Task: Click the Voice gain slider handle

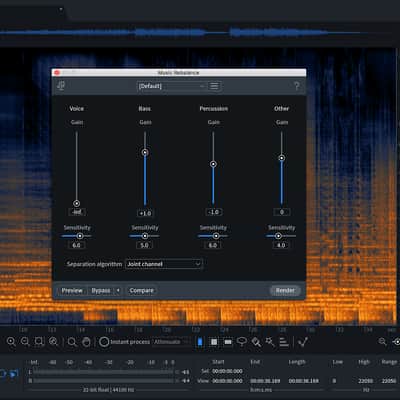Action: [x=77, y=203]
